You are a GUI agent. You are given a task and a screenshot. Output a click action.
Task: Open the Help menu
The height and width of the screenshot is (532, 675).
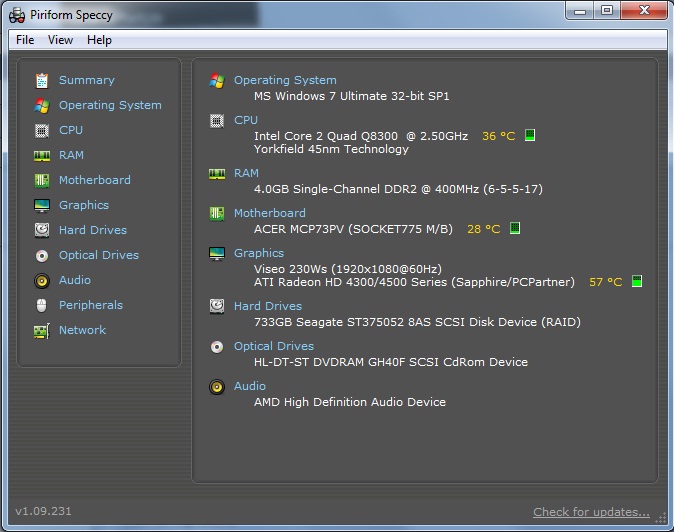coord(99,40)
